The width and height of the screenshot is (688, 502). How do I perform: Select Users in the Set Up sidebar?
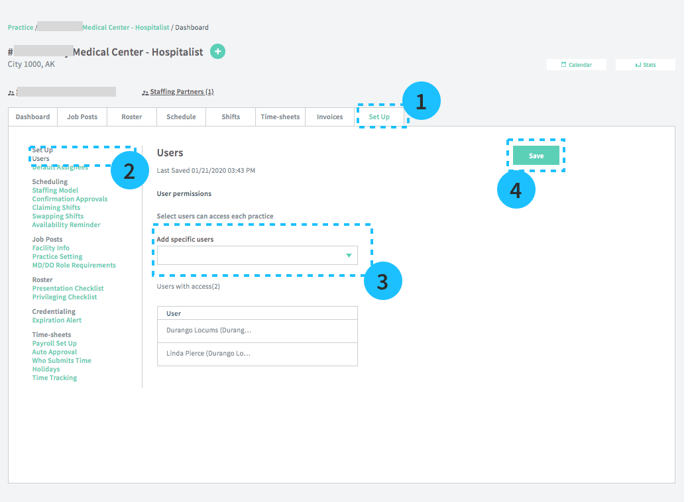(41, 158)
